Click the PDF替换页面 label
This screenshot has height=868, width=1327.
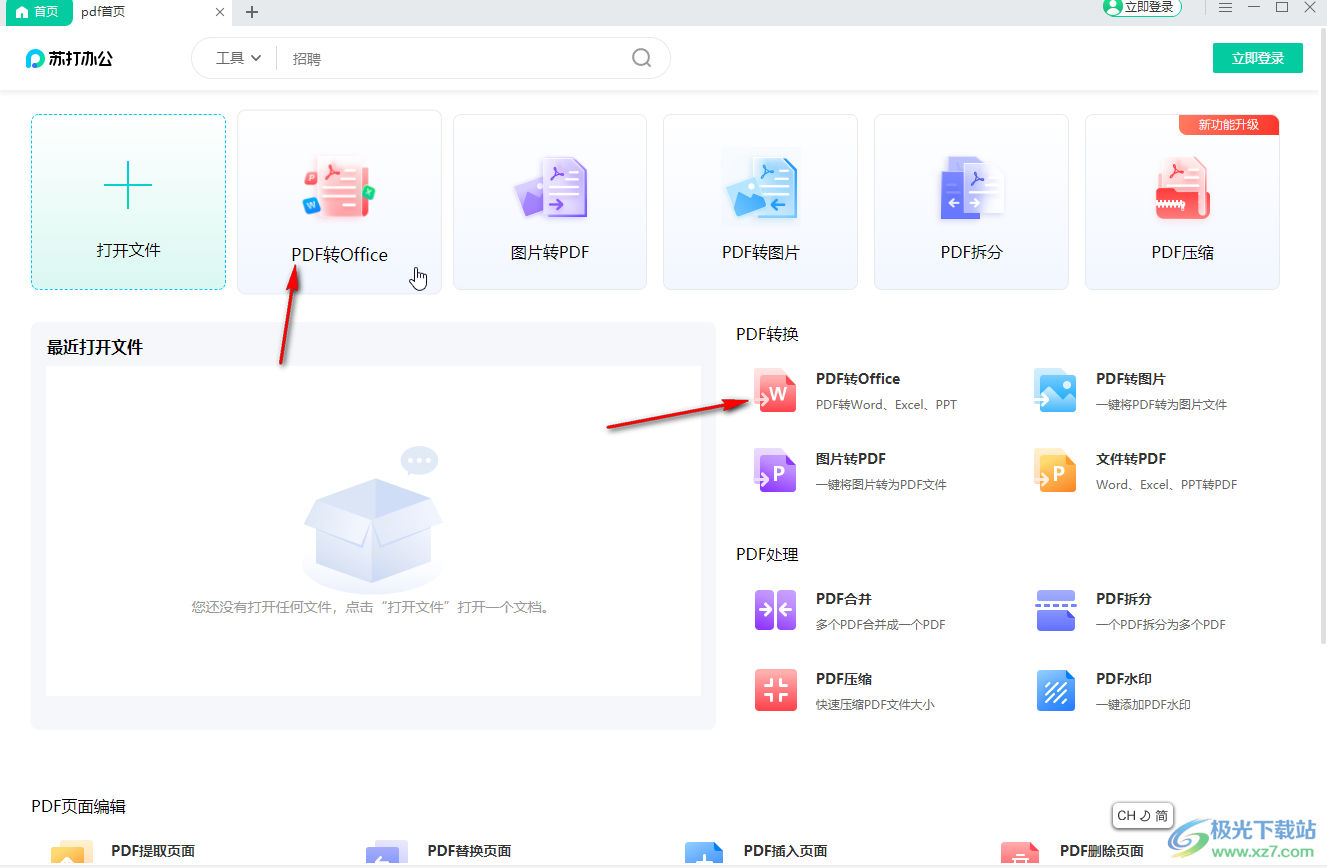469,851
